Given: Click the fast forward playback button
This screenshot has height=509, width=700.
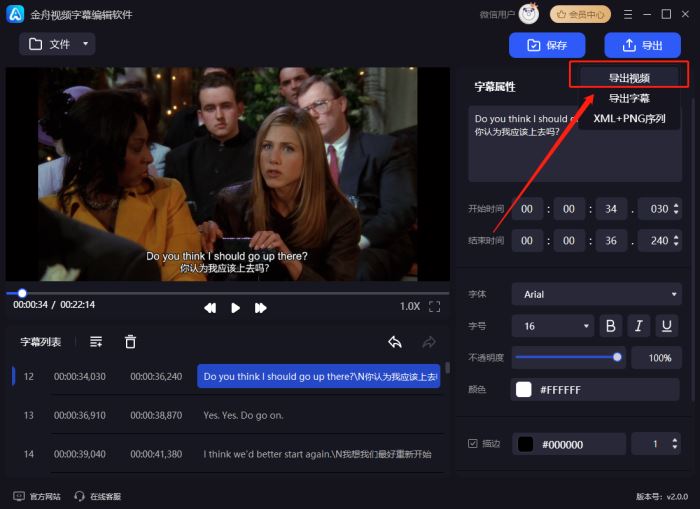Looking at the screenshot, I should [x=261, y=308].
